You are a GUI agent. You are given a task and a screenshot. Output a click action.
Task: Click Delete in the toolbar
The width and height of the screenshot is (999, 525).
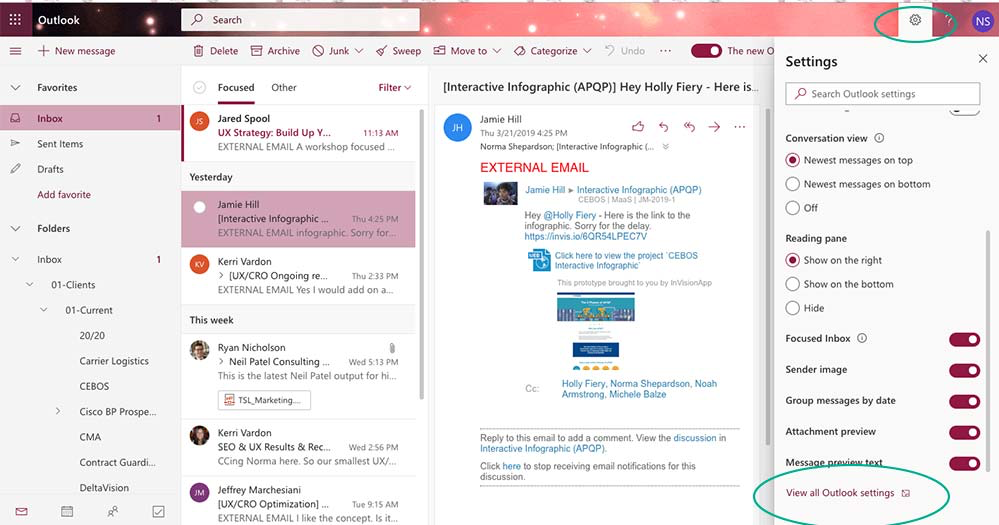216,51
